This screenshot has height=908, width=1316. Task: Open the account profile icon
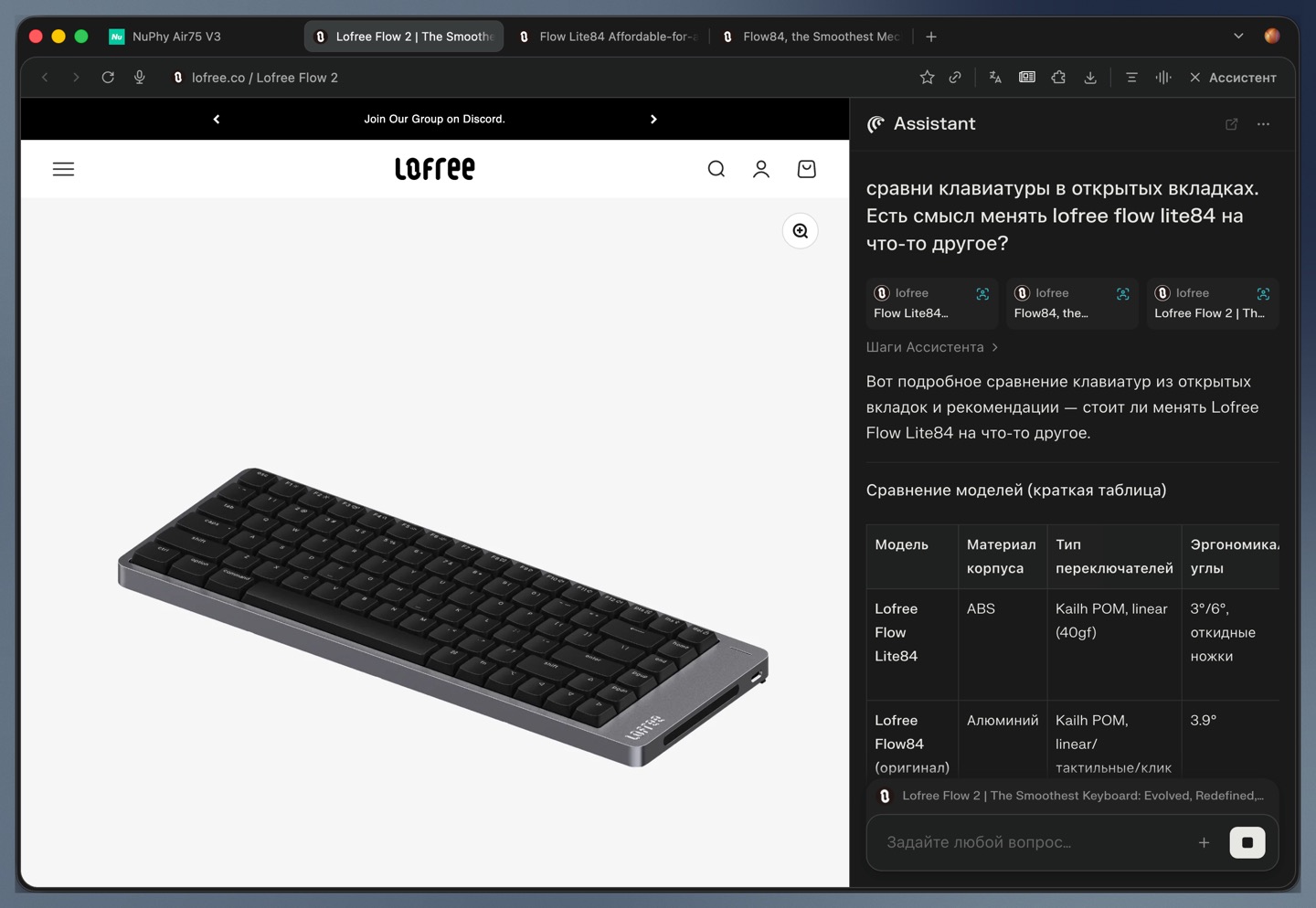(x=761, y=169)
